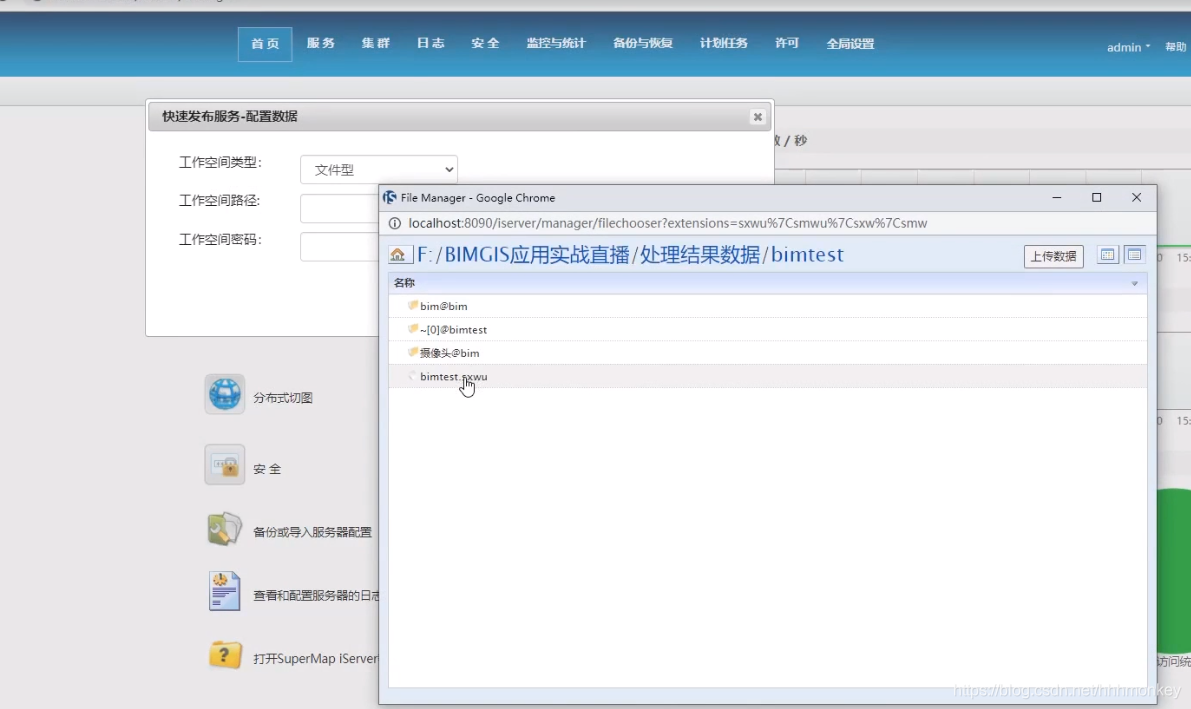Expand the admin user dropdown
The height and width of the screenshot is (709, 1191).
(x=1128, y=47)
